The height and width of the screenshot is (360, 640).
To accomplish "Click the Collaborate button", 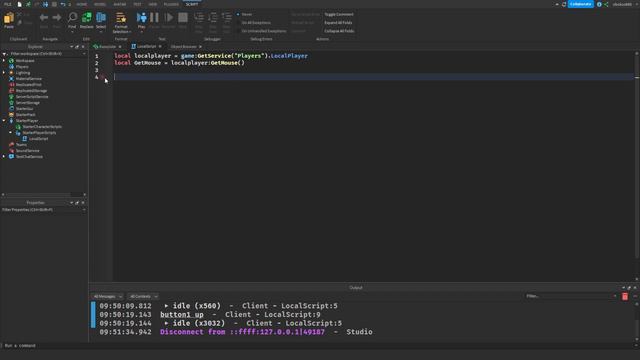I will pyautogui.click(x=581, y=4).
